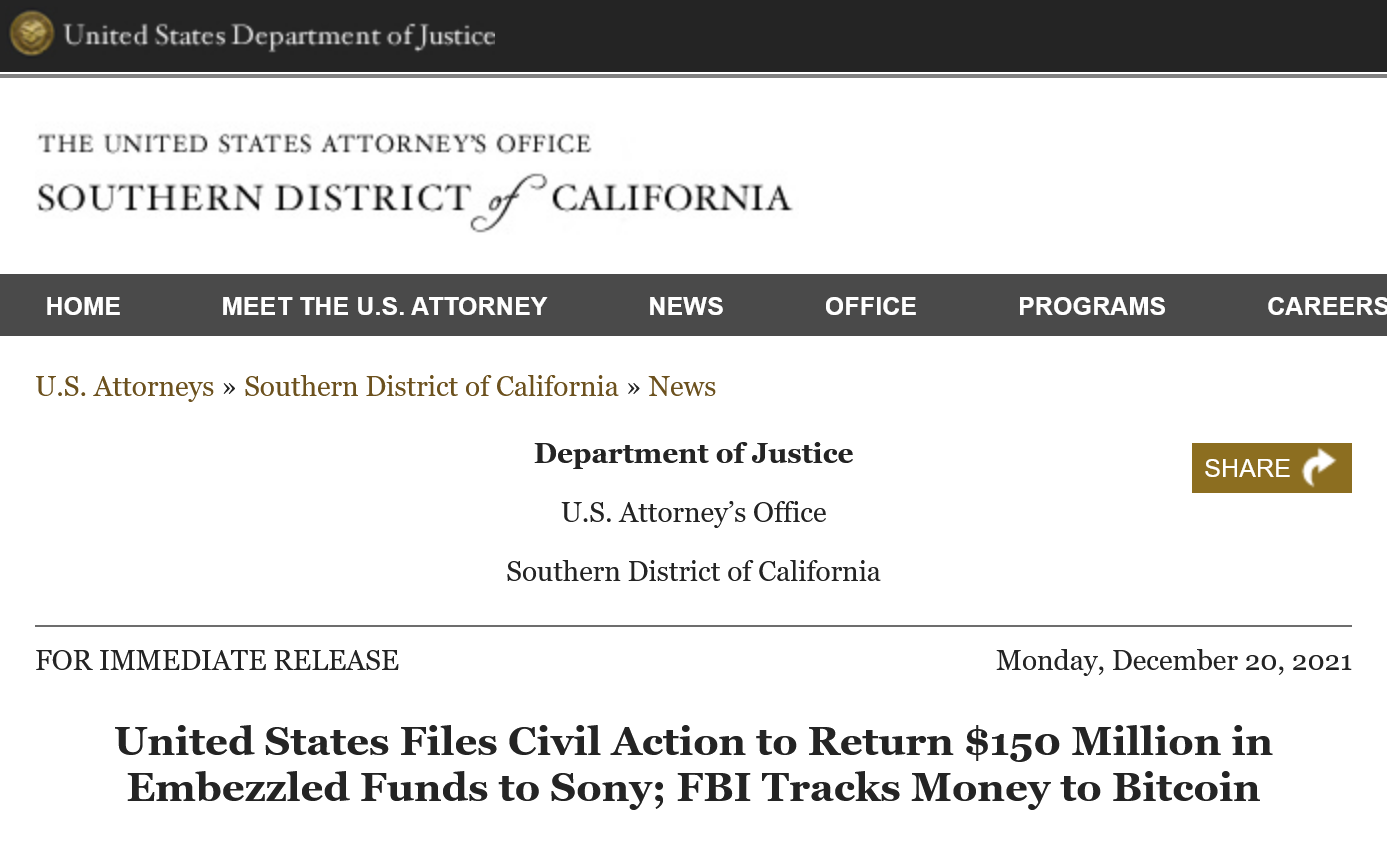Open the CAREERS navigation item

pos(1326,306)
